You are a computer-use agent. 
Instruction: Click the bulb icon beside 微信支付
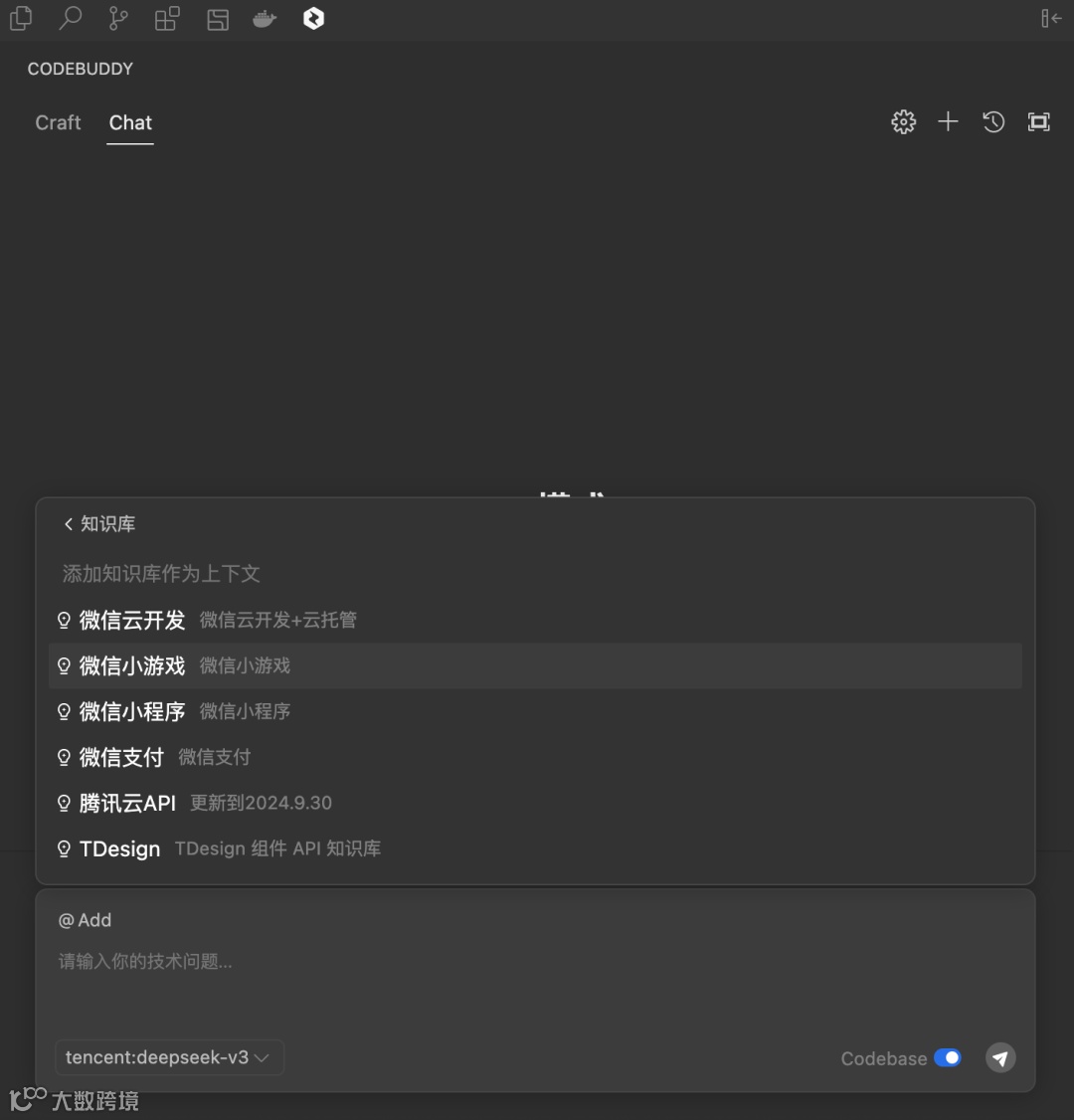click(64, 757)
